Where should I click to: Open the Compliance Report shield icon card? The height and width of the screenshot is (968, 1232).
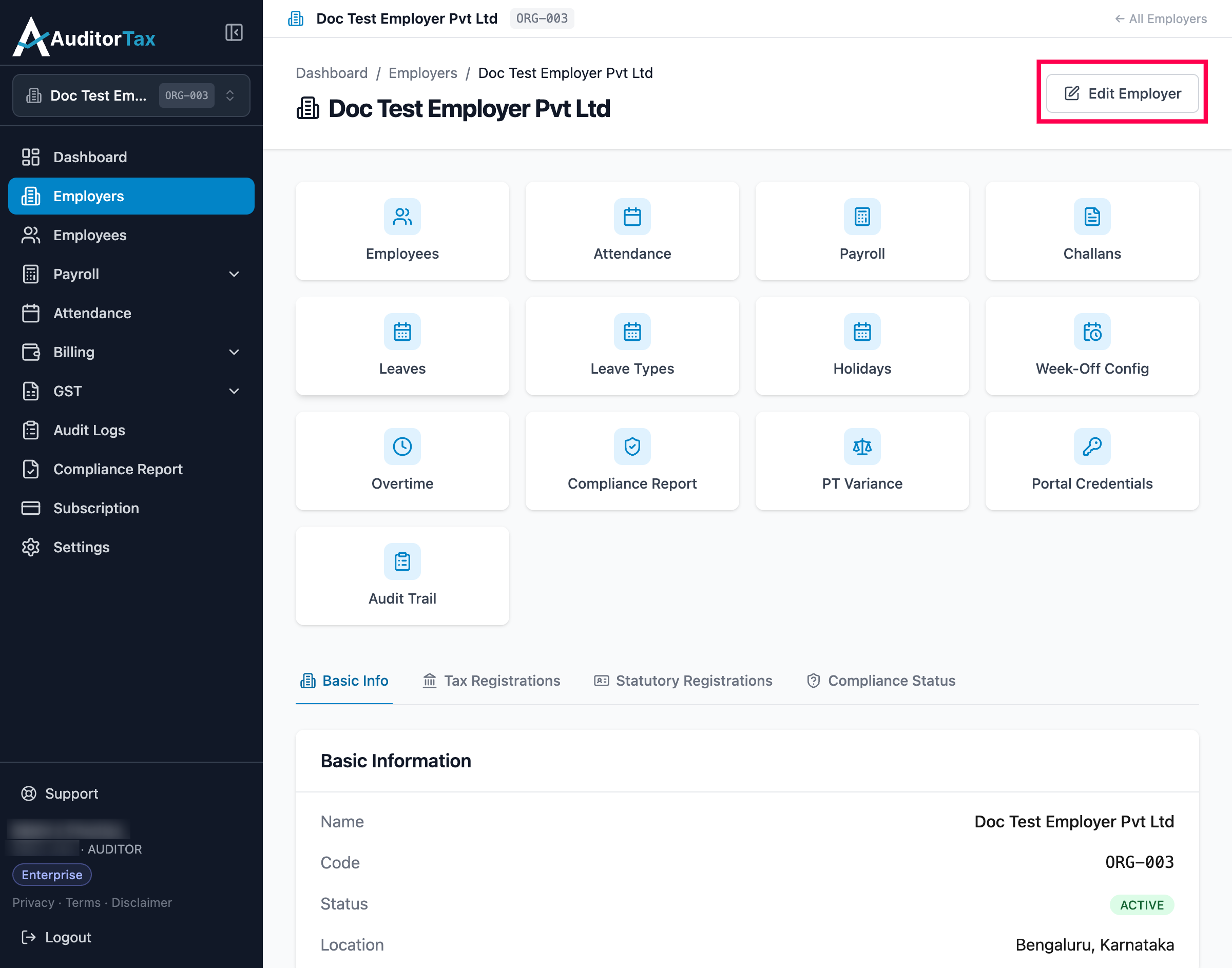(632, 447)
